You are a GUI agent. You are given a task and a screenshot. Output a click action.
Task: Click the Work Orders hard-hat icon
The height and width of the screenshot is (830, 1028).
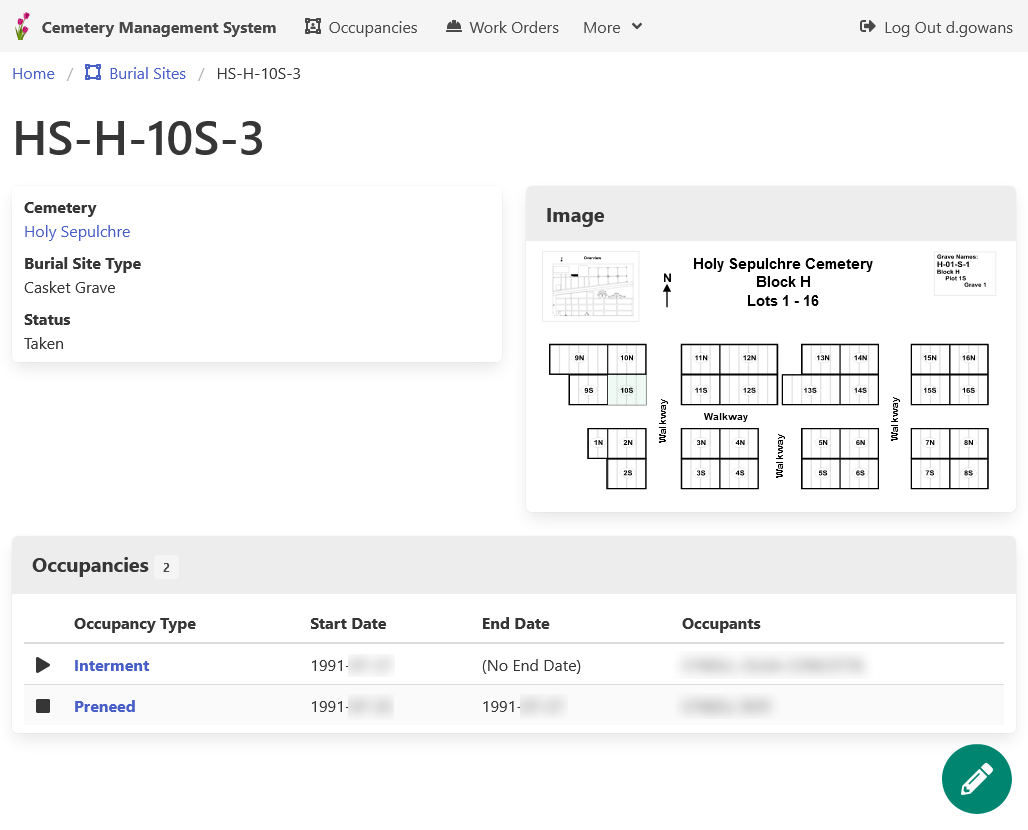pos(454,27)
